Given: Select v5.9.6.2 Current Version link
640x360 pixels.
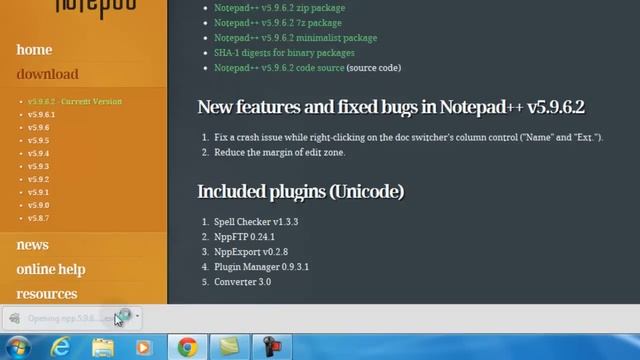Looking at the screenshot, I should tap(75, 101).
